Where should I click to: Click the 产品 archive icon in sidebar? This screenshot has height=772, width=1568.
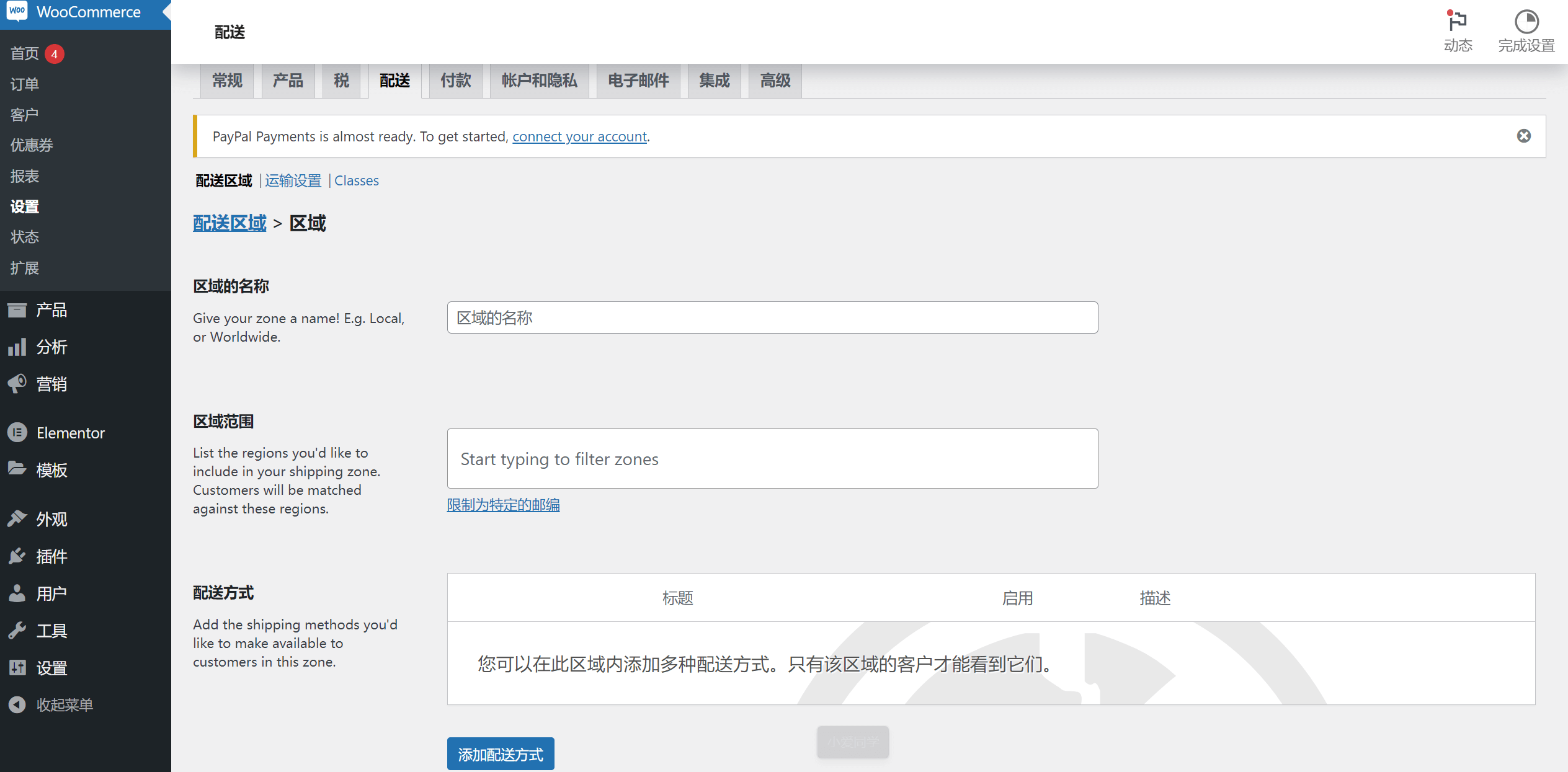[x=17, y=310]
